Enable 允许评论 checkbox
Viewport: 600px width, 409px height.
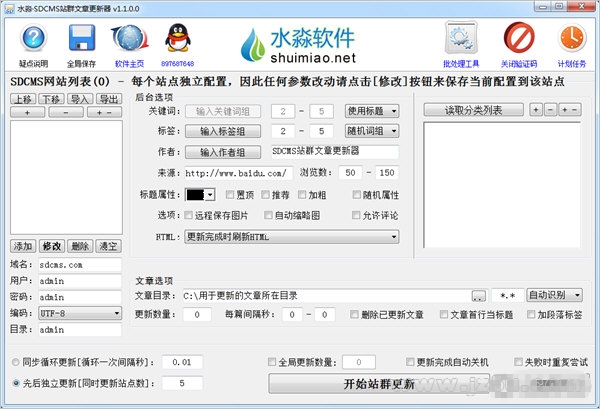(356, 215)
